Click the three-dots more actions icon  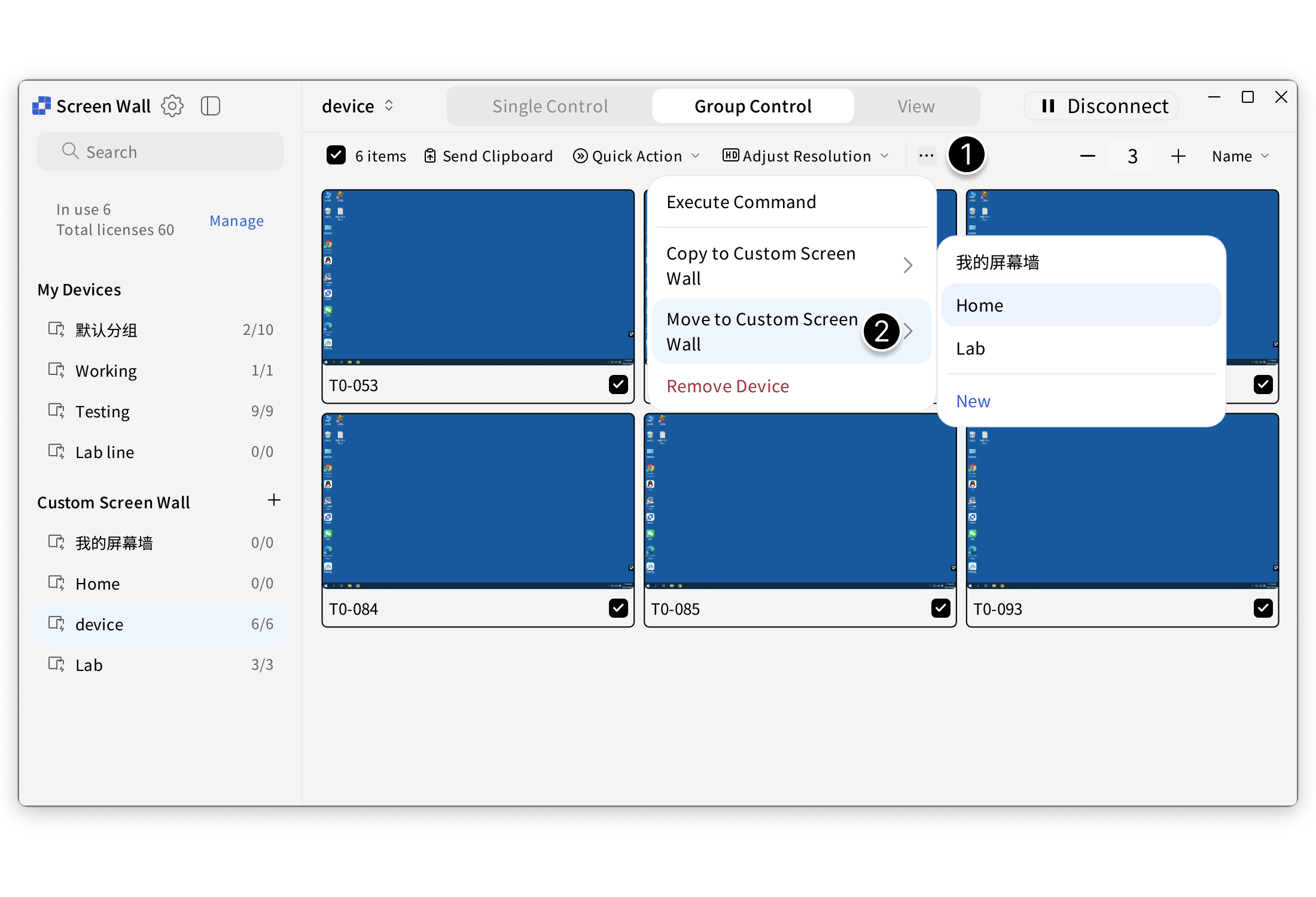[x=926, y=156]
